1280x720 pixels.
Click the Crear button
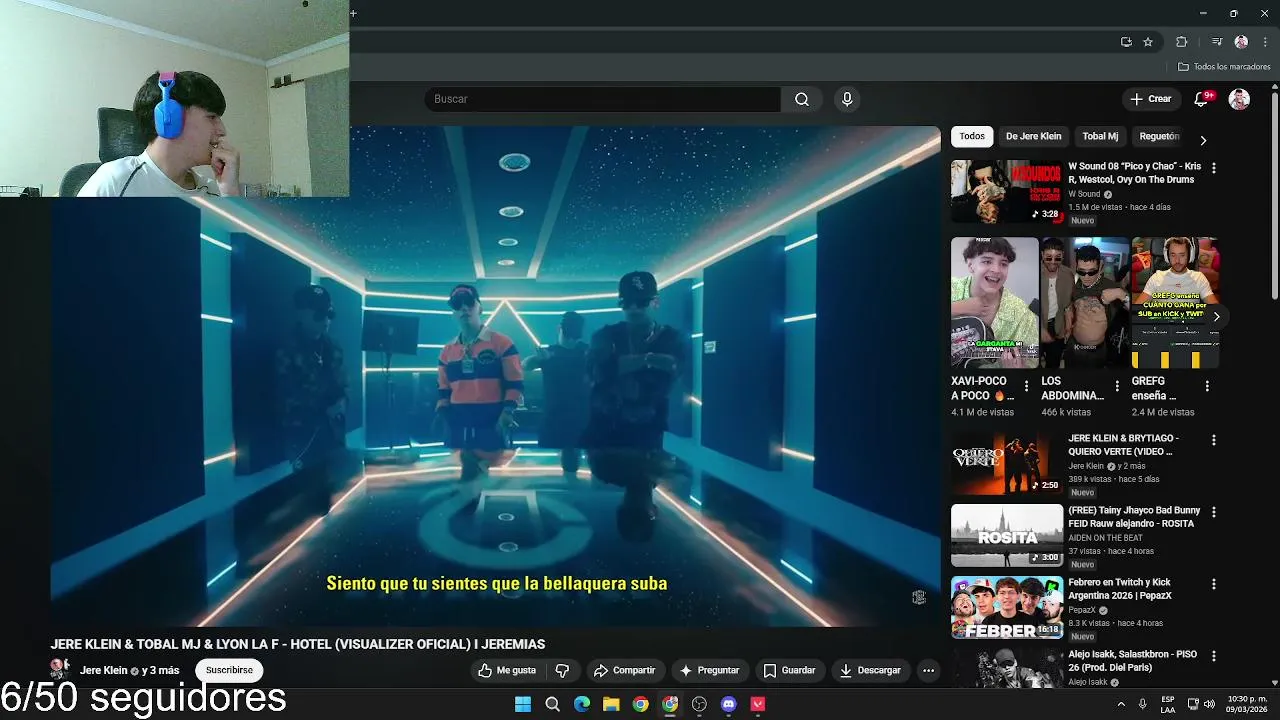(1151, 99)
